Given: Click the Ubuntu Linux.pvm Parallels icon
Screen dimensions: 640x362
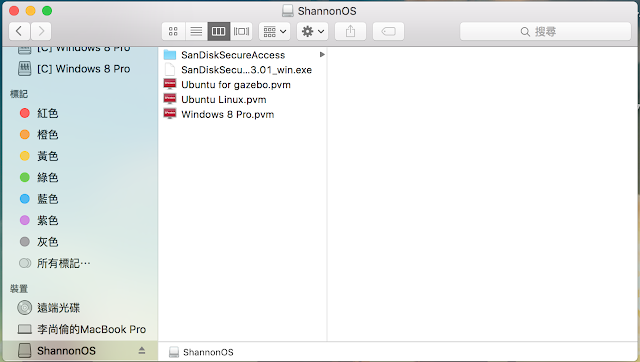Looking at the screenshot, I should coord(170,99).
